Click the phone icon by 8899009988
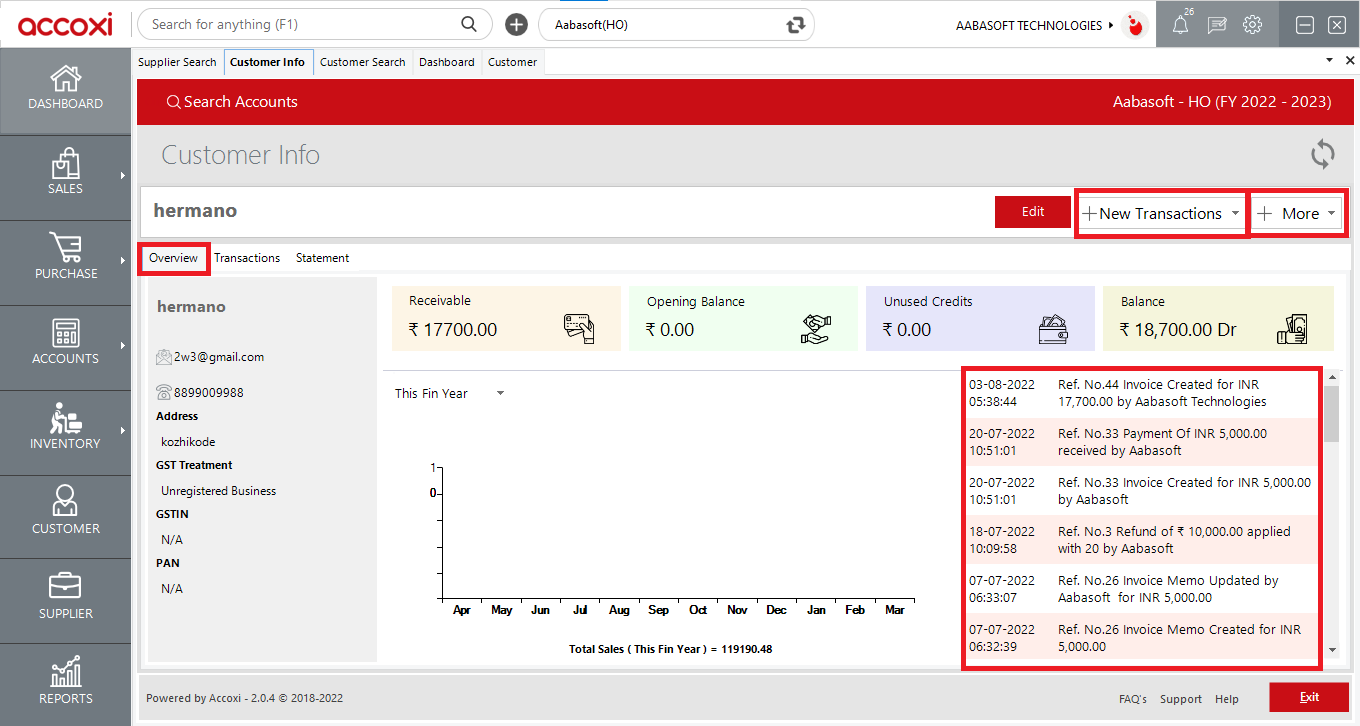Screen dimensions: 1360x726 pyautogui.click(x=165, y=392)
